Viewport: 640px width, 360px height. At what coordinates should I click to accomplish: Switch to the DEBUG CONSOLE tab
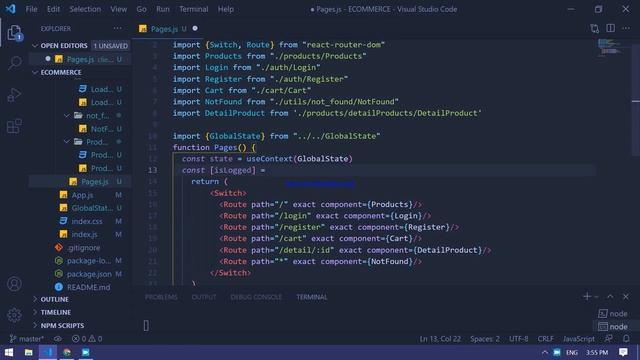tap(256, 297)
